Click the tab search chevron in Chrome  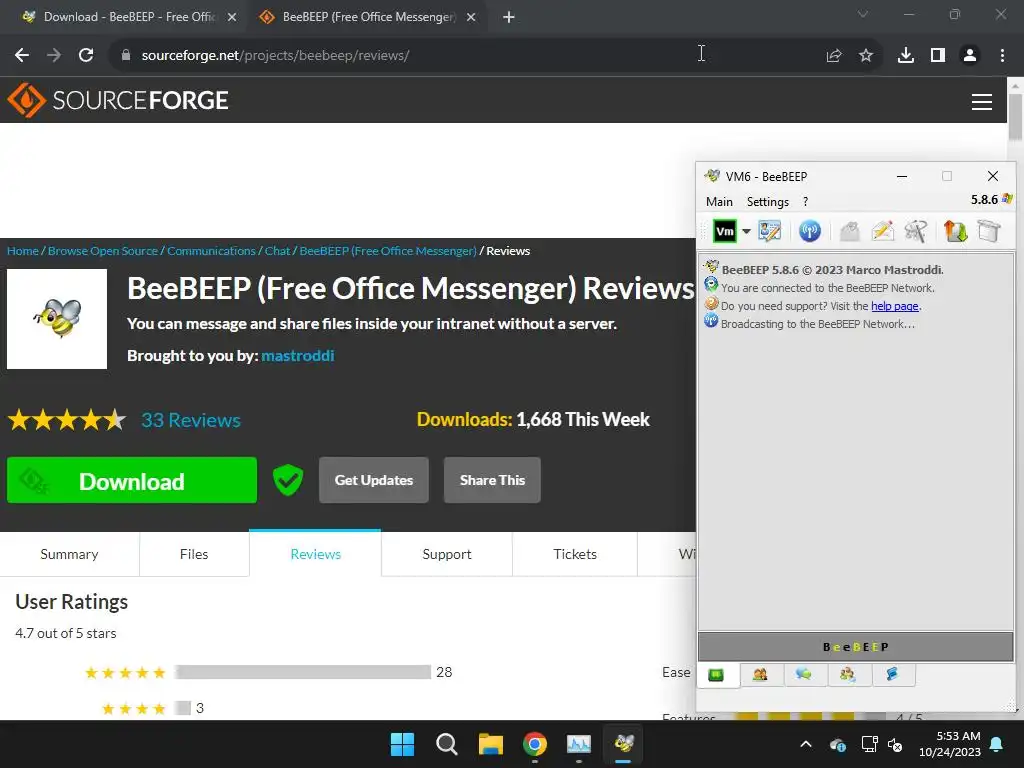coord(863,14)
